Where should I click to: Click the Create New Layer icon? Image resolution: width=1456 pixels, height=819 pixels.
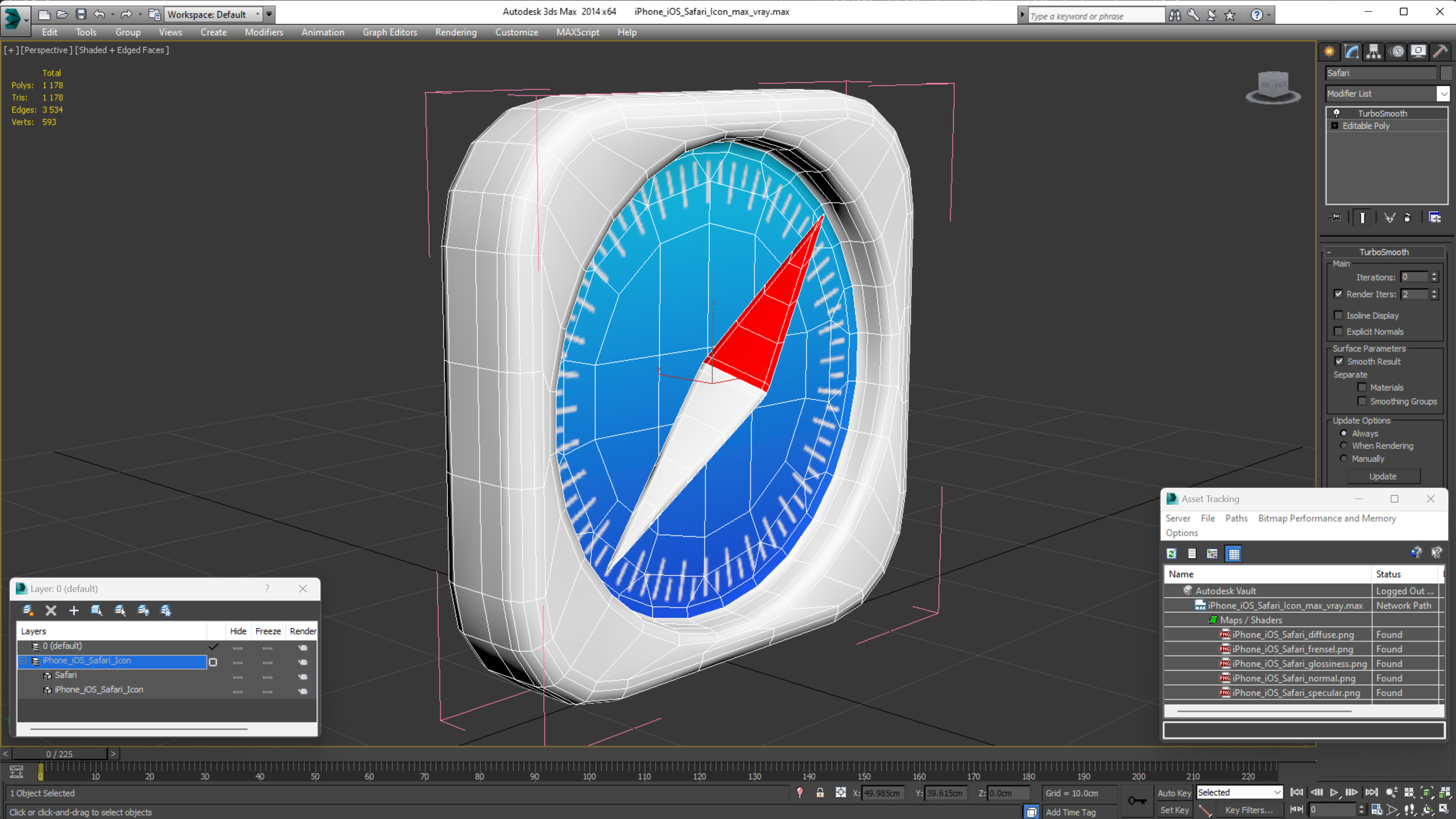[x=28, y=610]
